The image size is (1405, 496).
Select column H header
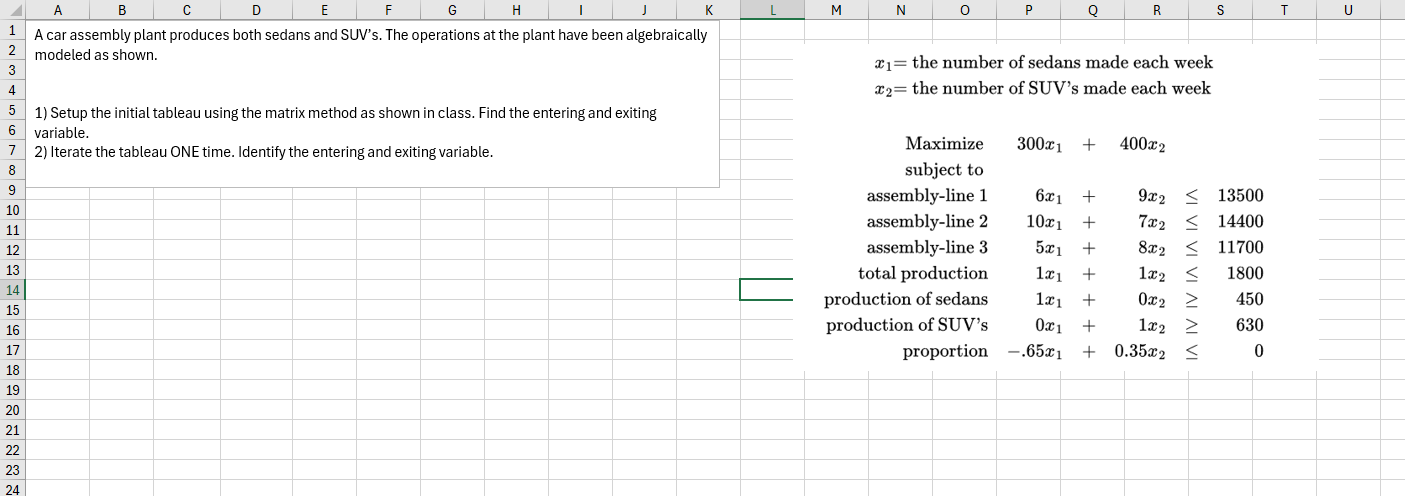coord(515,9)
